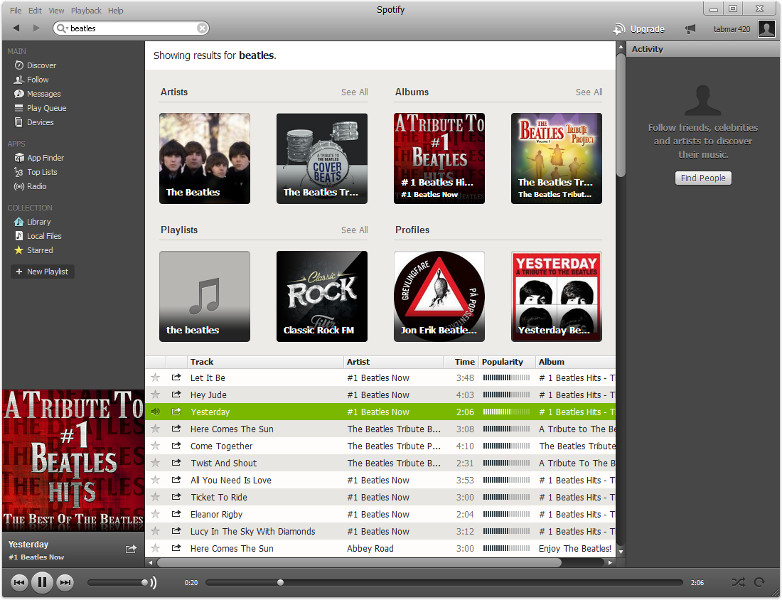
Task: Open Starred tracks in the collection
Action: tap(34, 250)
